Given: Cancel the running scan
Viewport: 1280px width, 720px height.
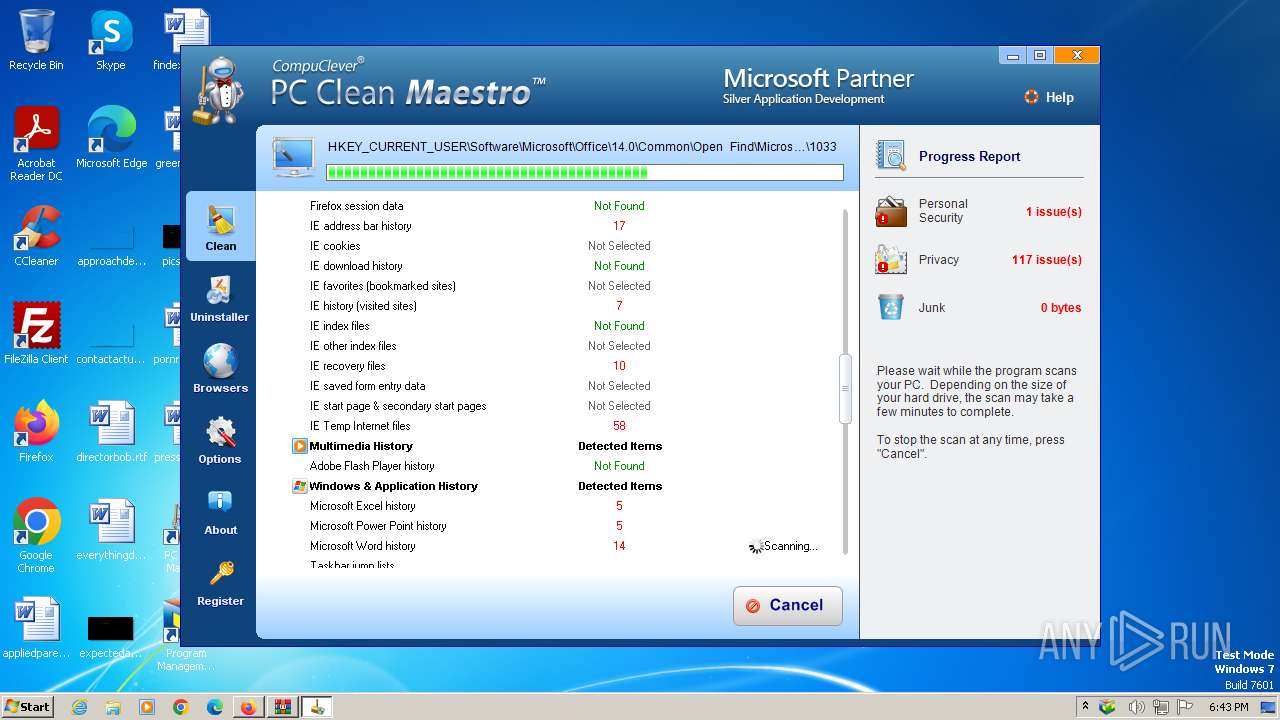Looking at the screenshot, I should point(788,606).
